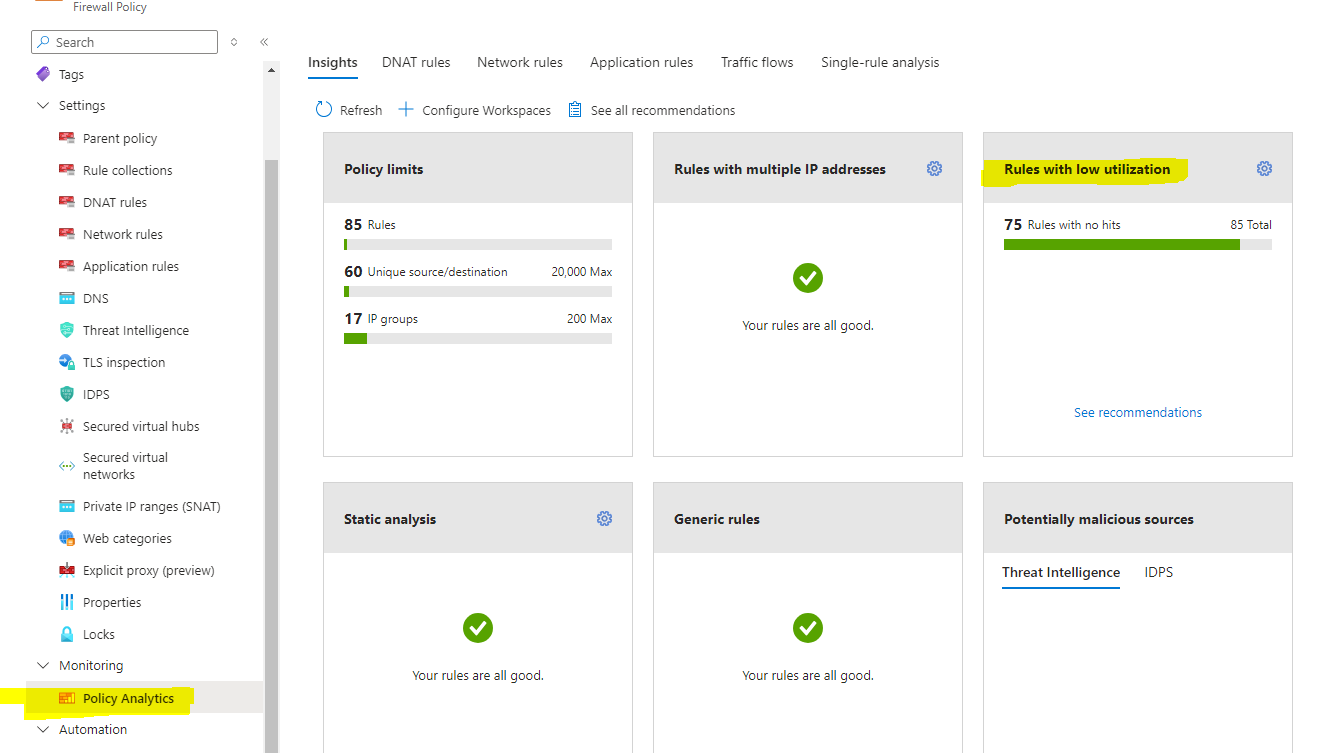
Task: Select the IDPS sub-tab in malicious sources
Action: point(1159,573)
